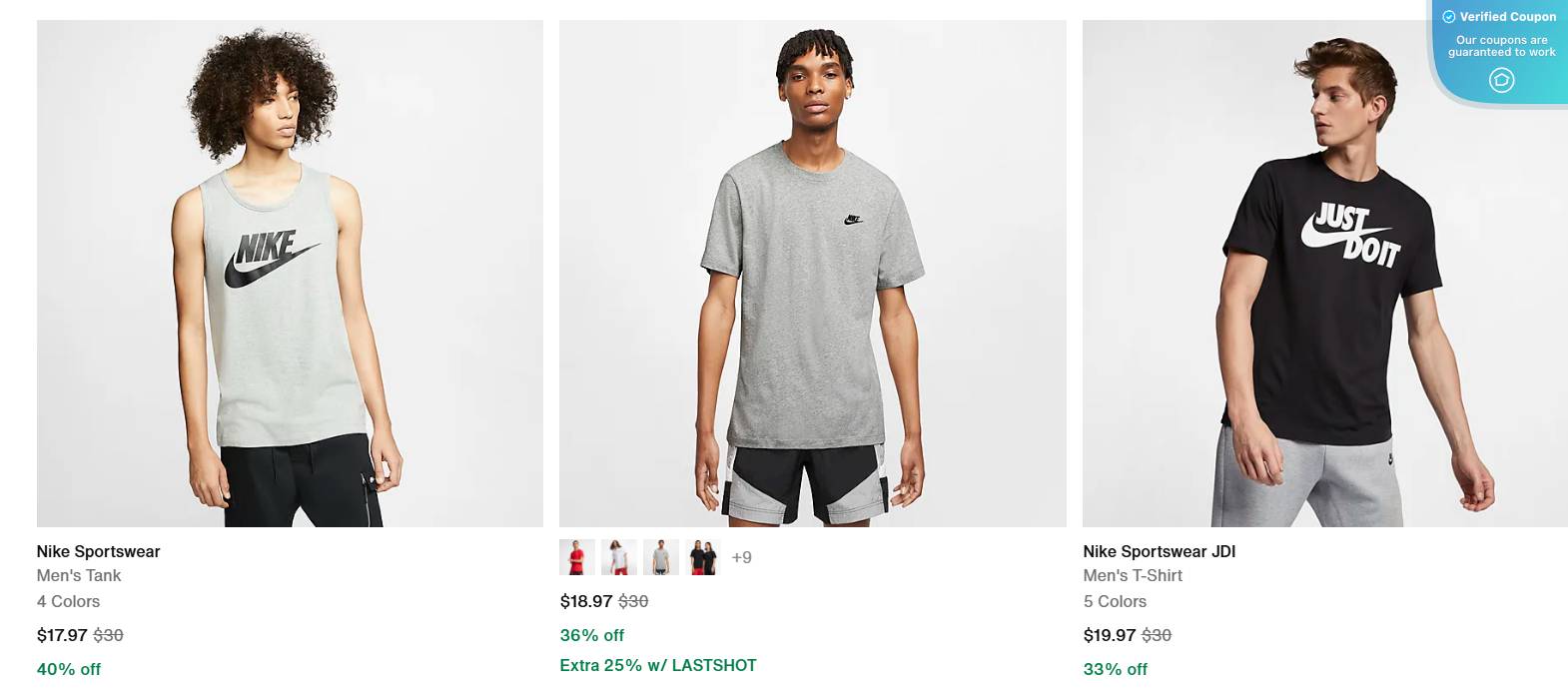
Task: Click the 5 Colors label under JDI shirt
Action: pos(1115,601)
